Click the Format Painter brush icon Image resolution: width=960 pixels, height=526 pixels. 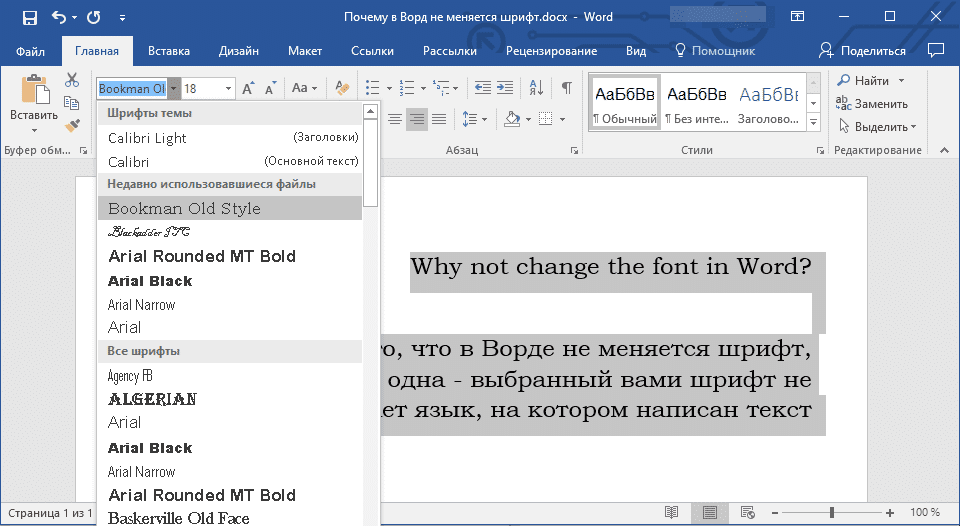click(72, 126)
